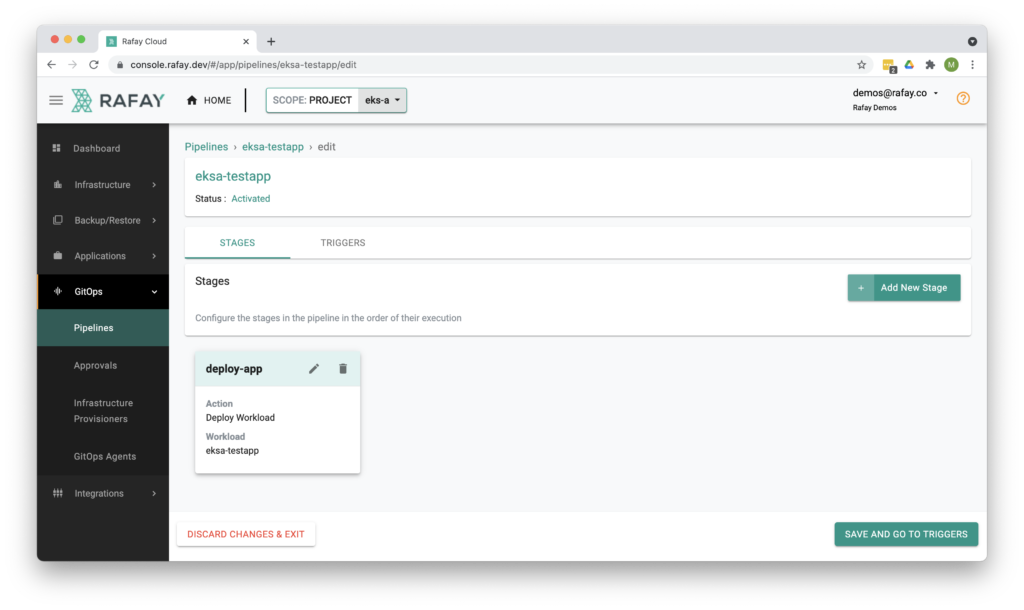This screenshot has width=1024, height=610.
Task: Follow the Pipelines breadcrumb link
Action: 206,147
